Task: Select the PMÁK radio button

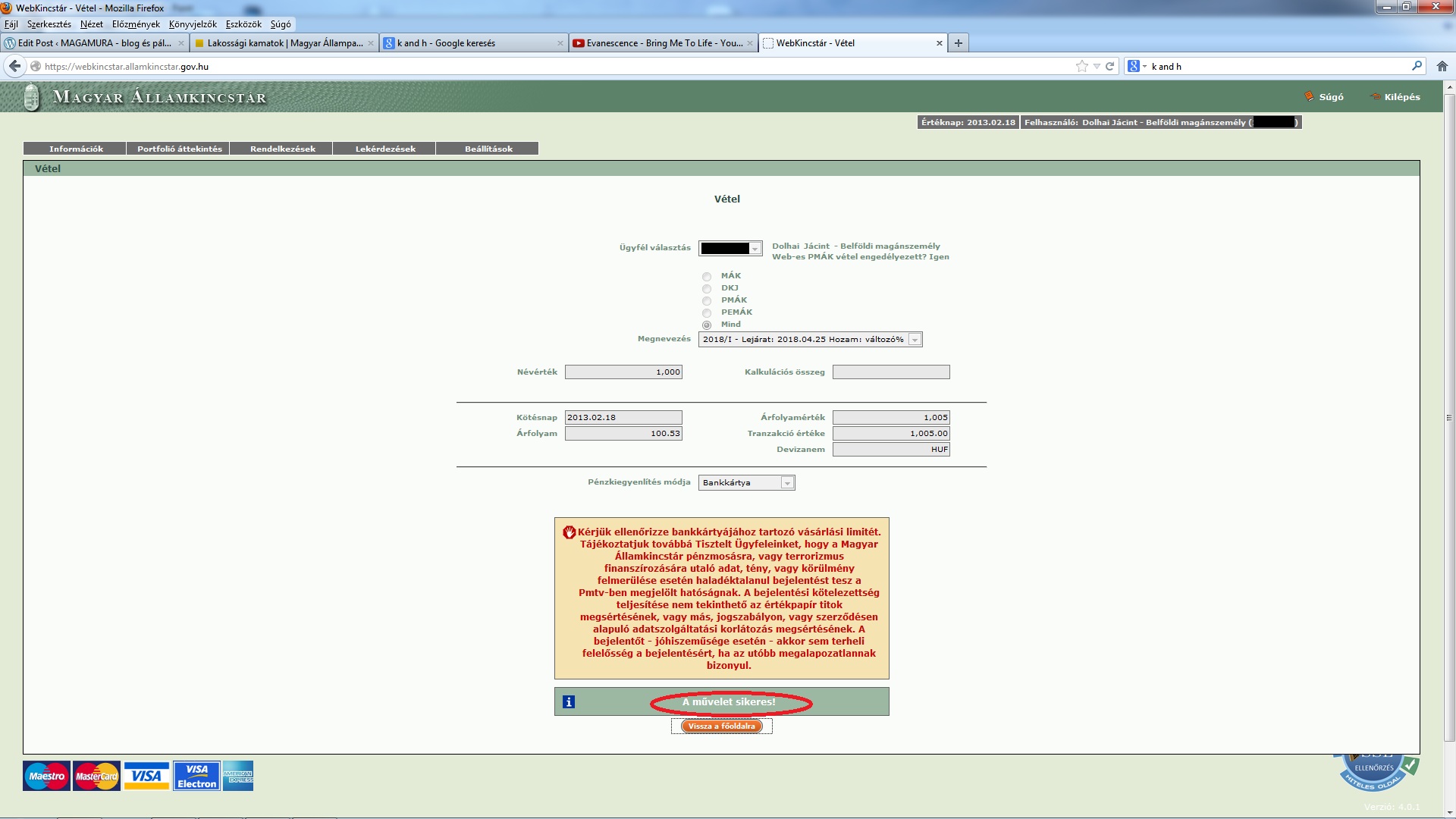Action: (x=707, y=301)
